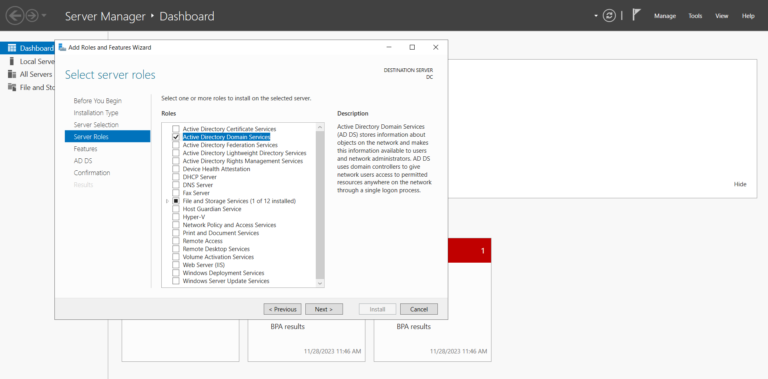Go to the Features step
The image size is (768, 379).
click(x=85, y=149)
